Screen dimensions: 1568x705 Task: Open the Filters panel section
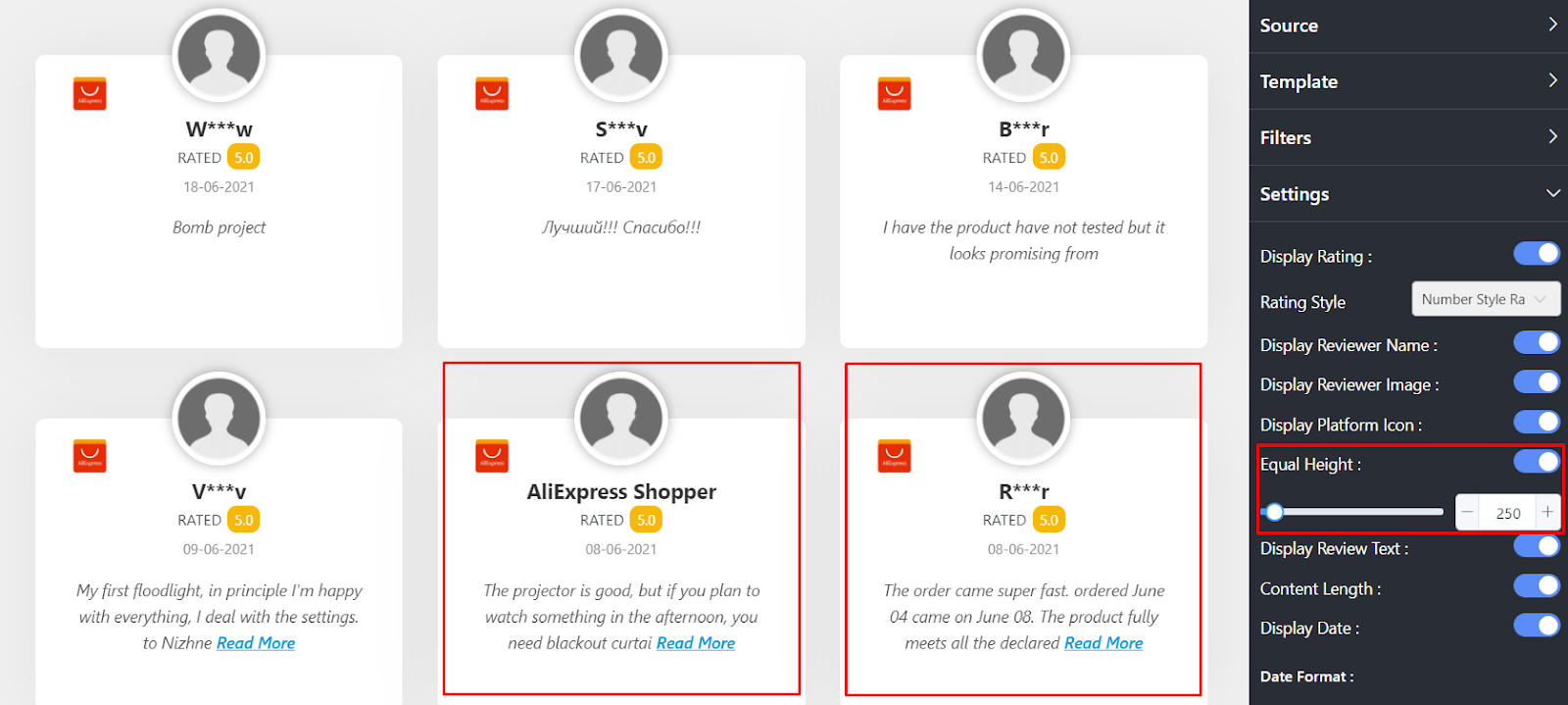pos(1408,137)
